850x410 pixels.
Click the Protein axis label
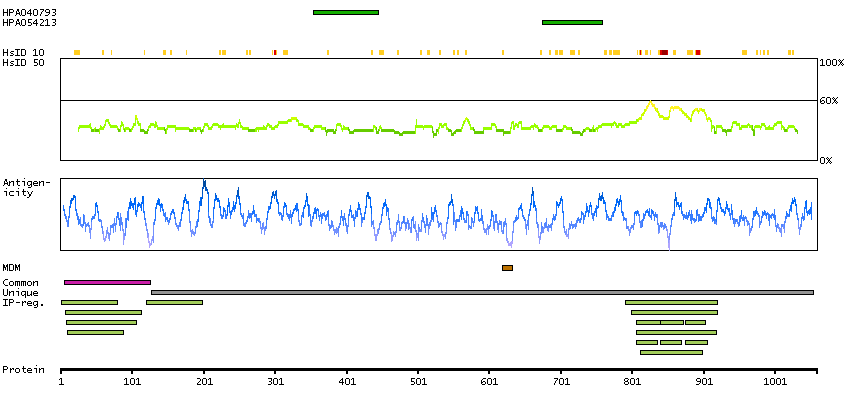click(23, 370)
